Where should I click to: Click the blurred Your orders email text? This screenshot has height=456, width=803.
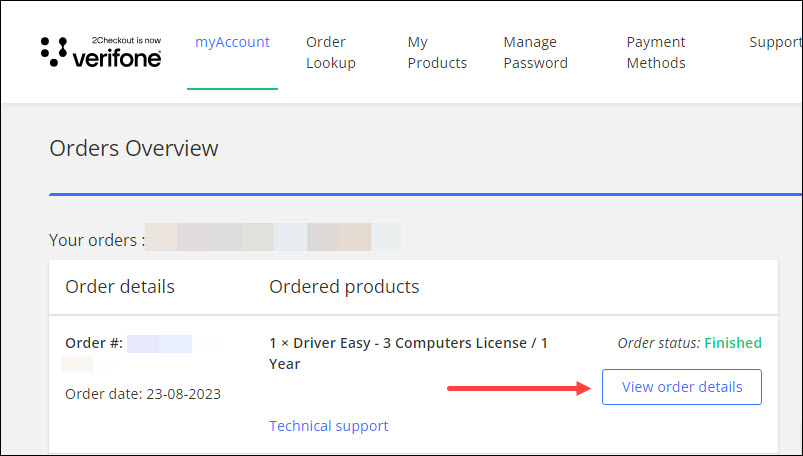[273, 238]
